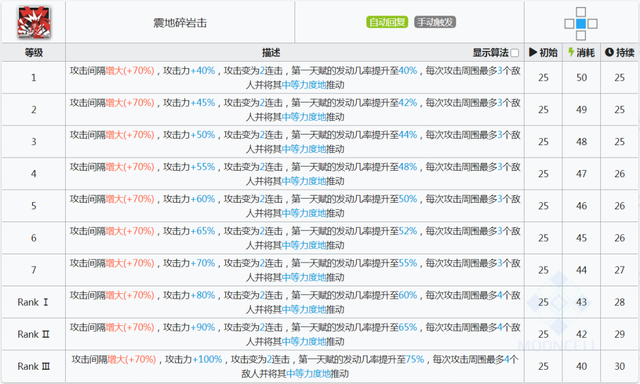This screenshot has height=384, width=640.
Task: Click the 描述 column header
Action: tap(271, 53)
